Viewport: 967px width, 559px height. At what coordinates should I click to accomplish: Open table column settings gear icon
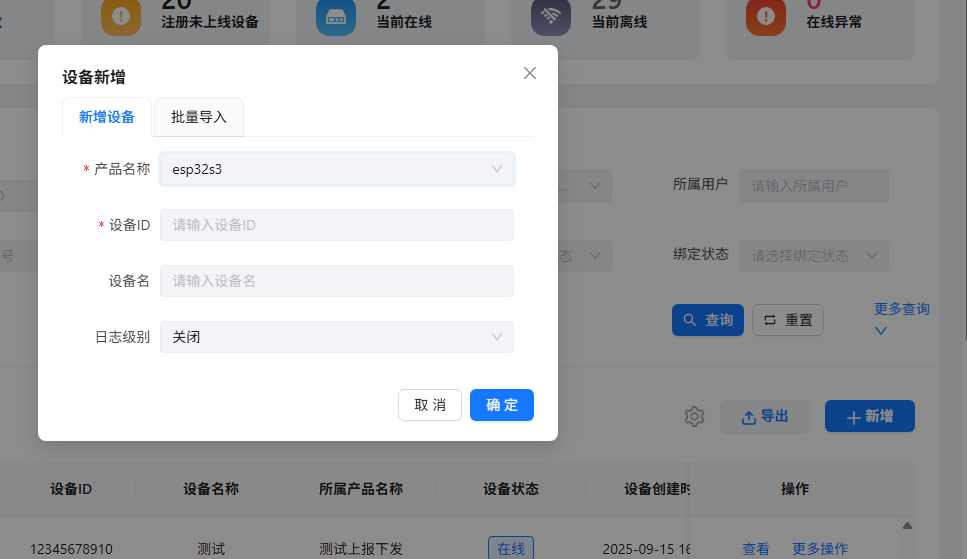694,416
